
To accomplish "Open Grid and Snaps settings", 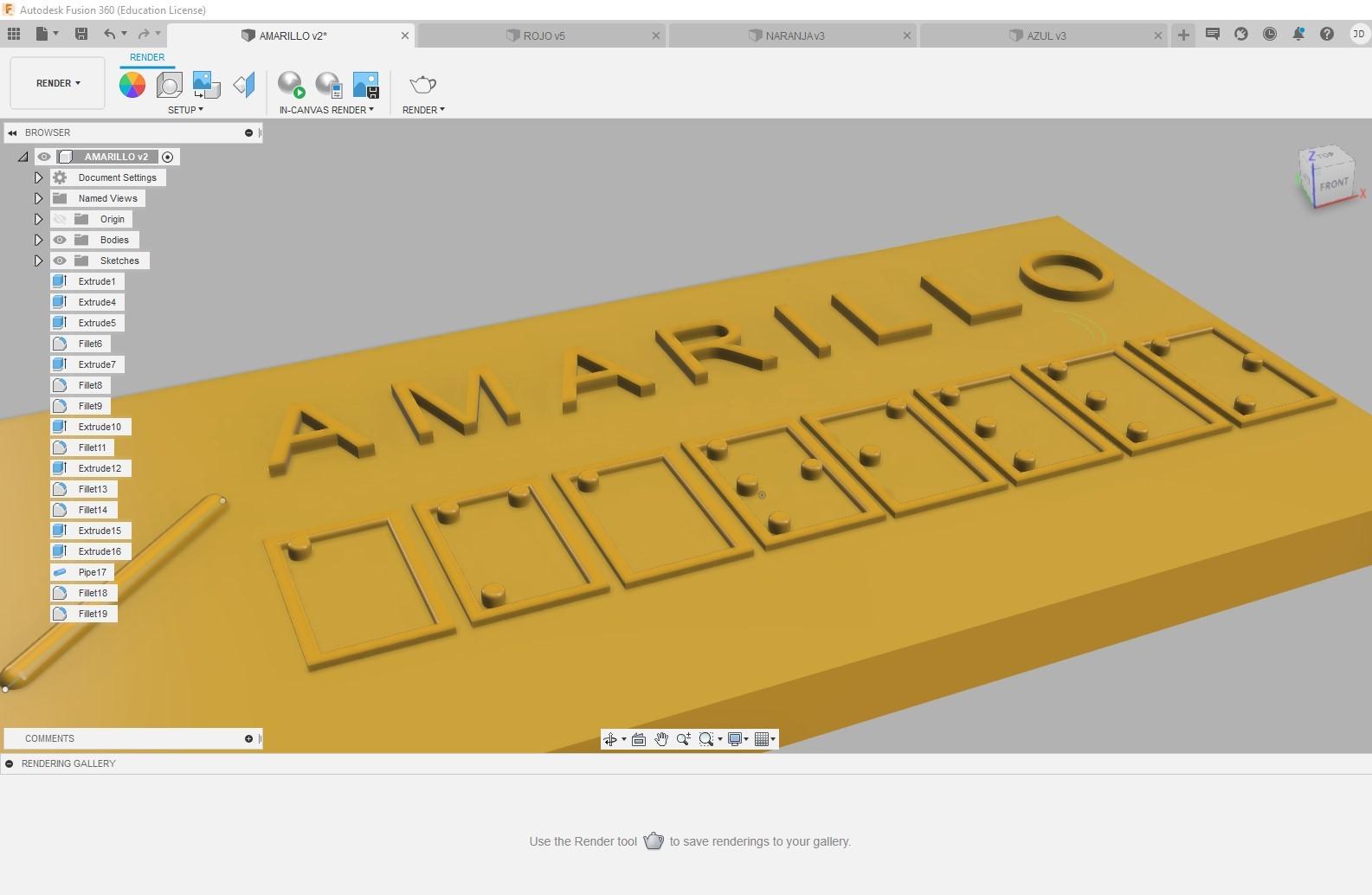I will pyautogui.click(x=763, y=739).
